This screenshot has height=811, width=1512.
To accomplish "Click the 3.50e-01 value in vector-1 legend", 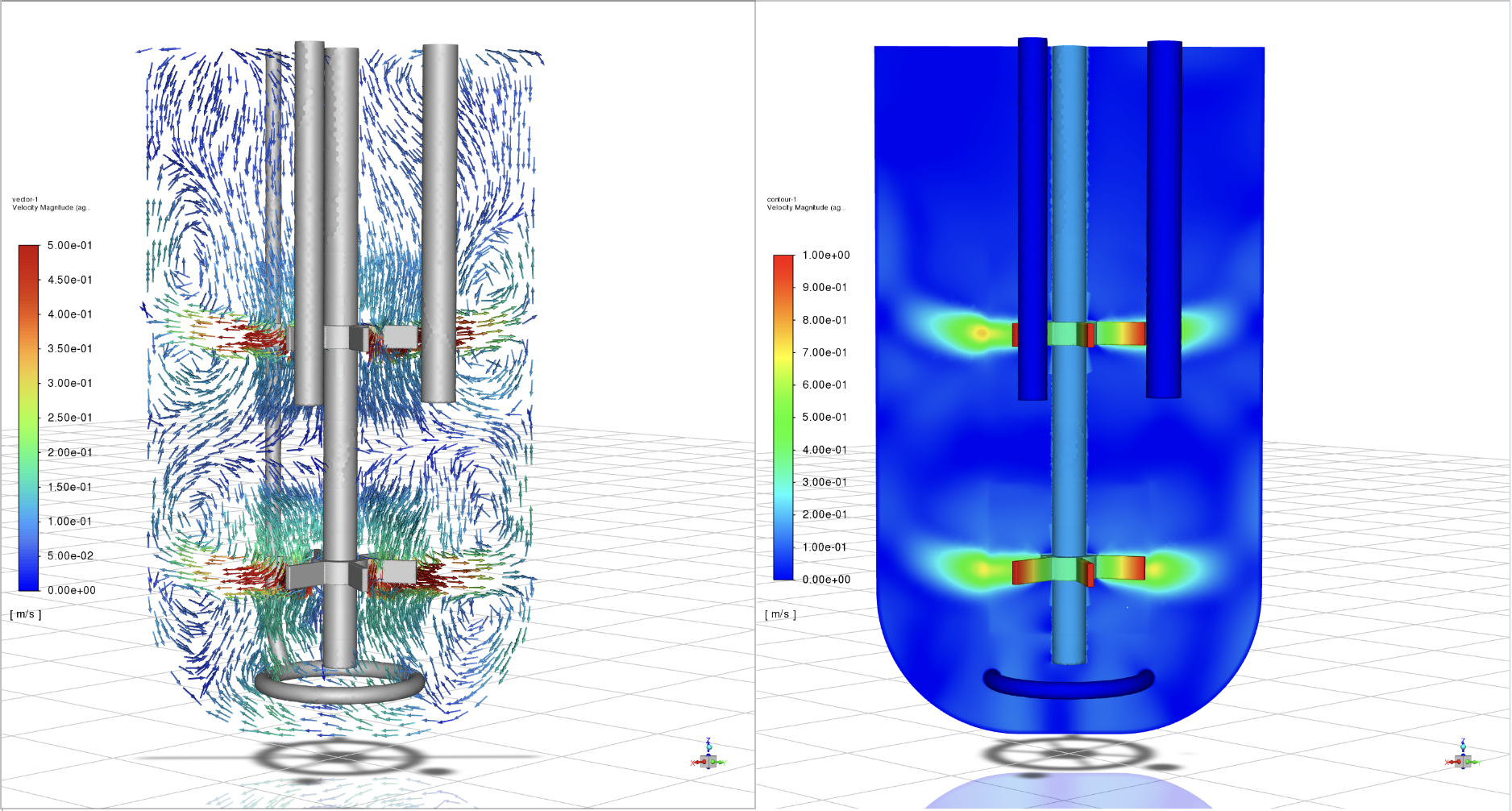I will (x=69, y=348).
